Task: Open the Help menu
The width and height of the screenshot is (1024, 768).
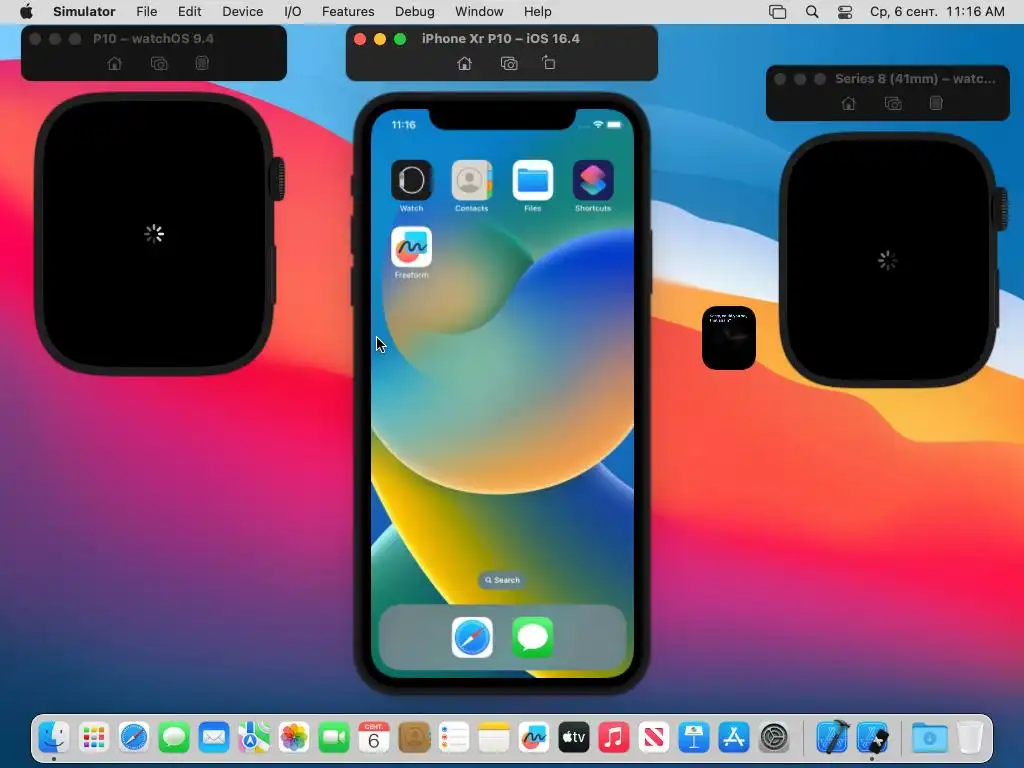Action: point(537,12)
